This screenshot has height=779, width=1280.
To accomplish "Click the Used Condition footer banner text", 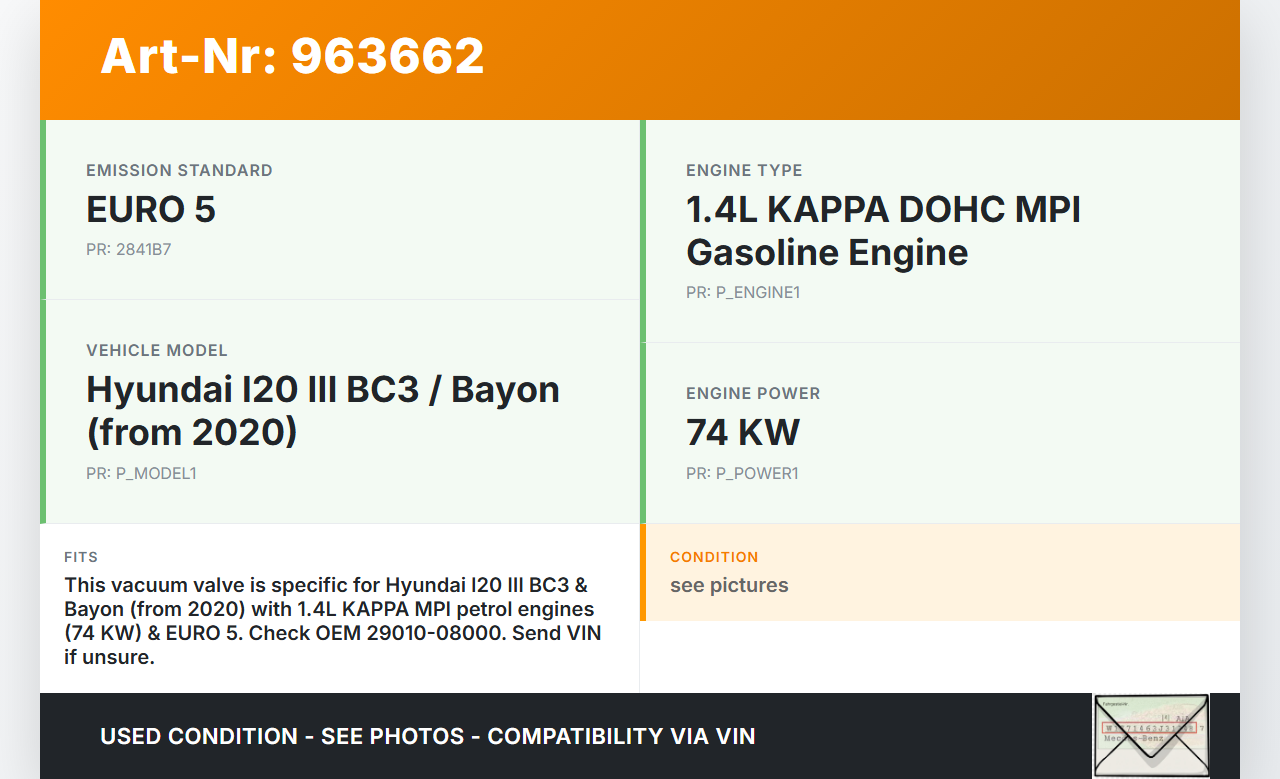I will coord(427,736).
